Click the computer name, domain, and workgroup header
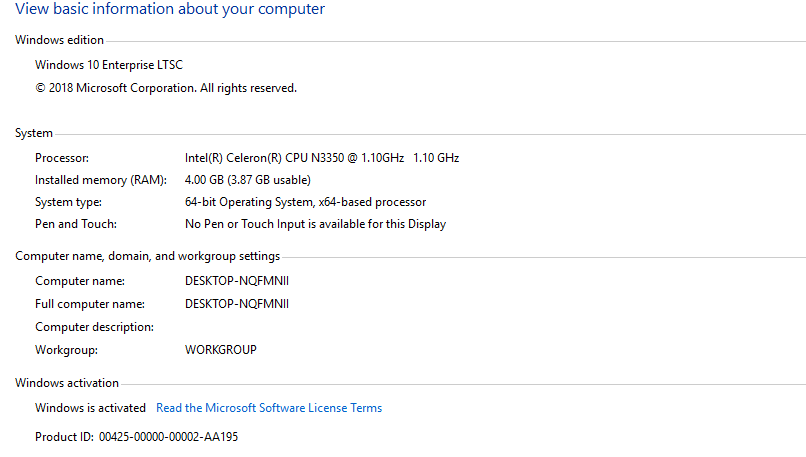 tap(147, 256)
